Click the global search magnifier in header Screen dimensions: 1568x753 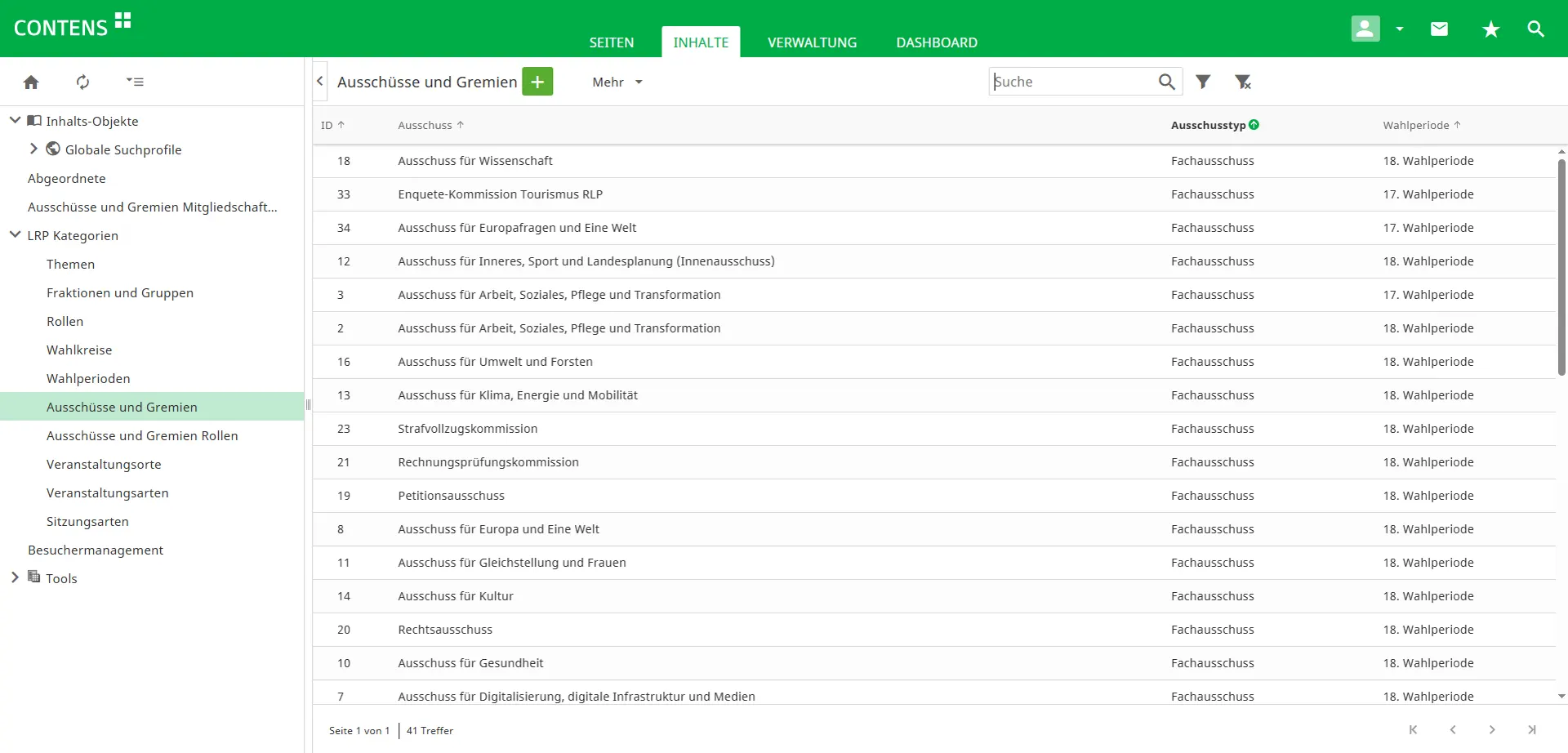pos(1535,29)
